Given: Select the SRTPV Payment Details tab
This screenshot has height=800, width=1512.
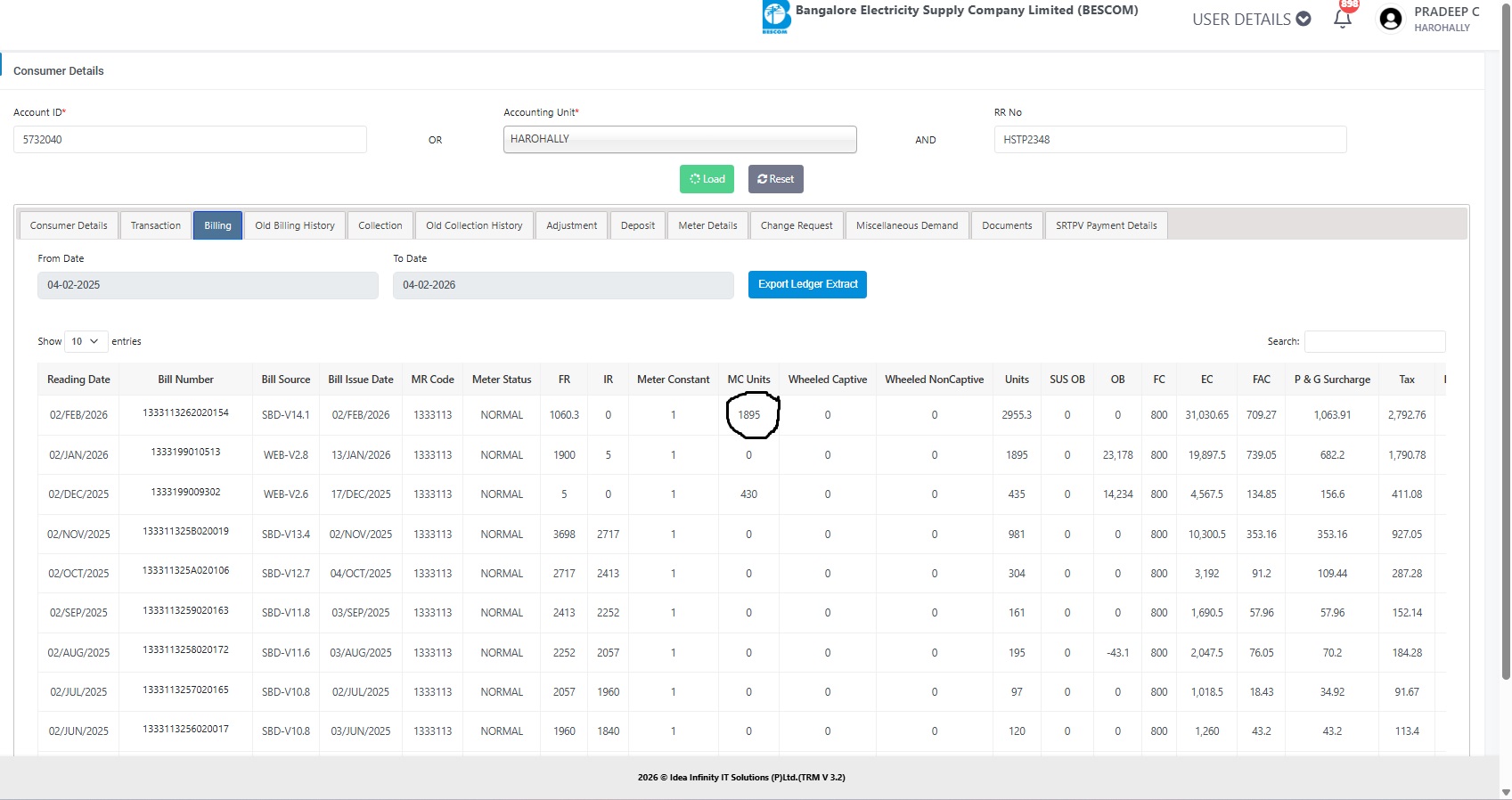Looking at the screenshot, I should pos(1106,225).
